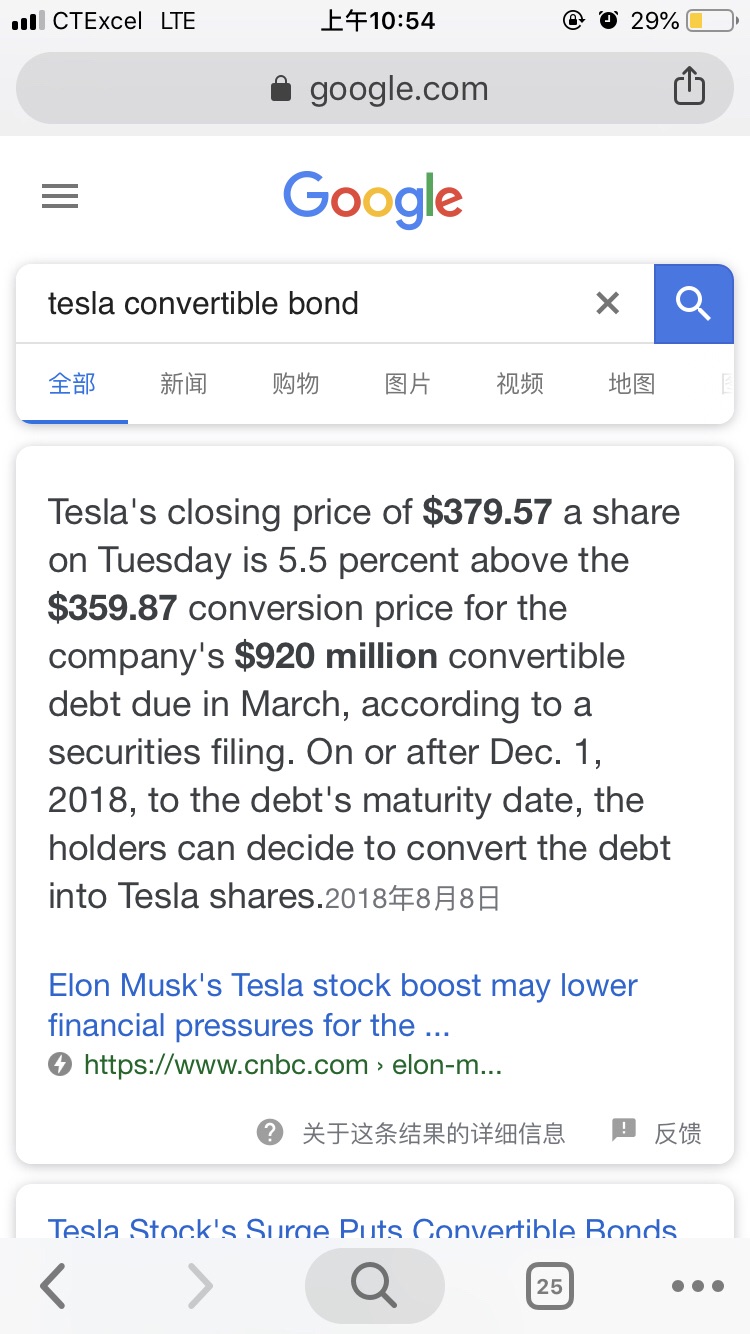Tap the Google logo
750x1334 pixels.
[x=373, y=199]
